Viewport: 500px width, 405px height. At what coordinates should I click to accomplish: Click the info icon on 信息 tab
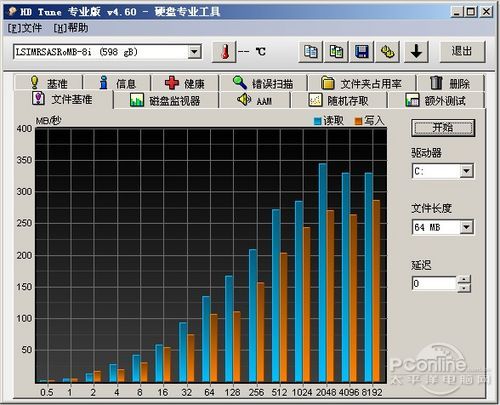(104, 82)
